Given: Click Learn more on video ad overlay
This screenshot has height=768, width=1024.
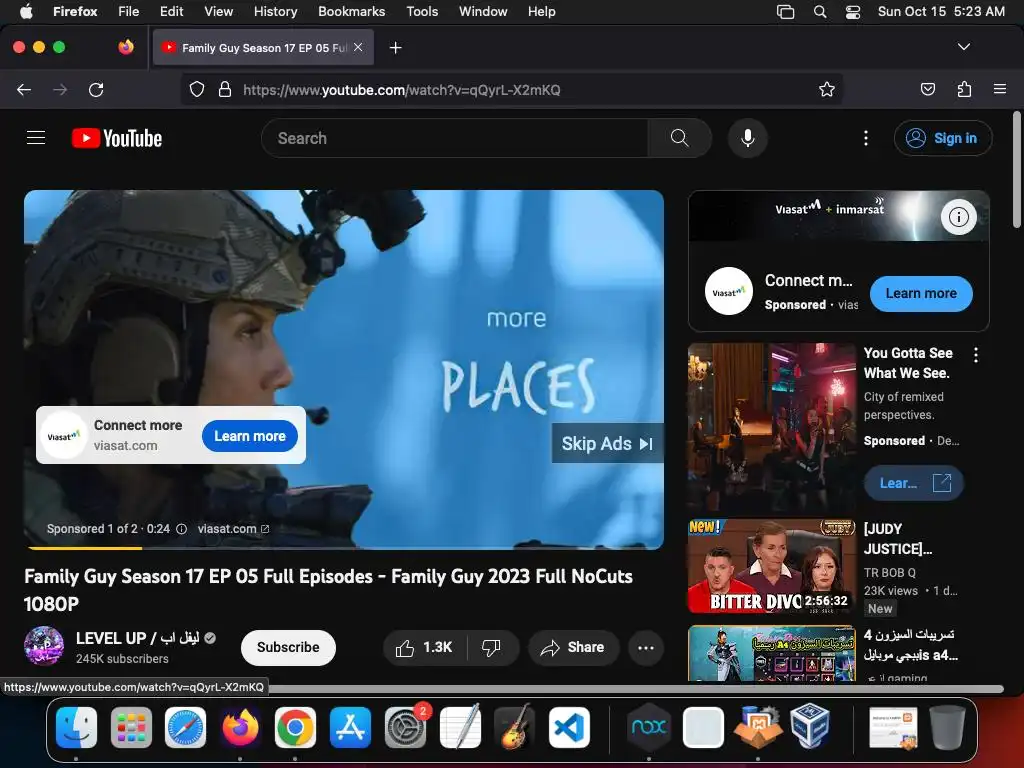Looking at the screenshot, I should (249, 436).
